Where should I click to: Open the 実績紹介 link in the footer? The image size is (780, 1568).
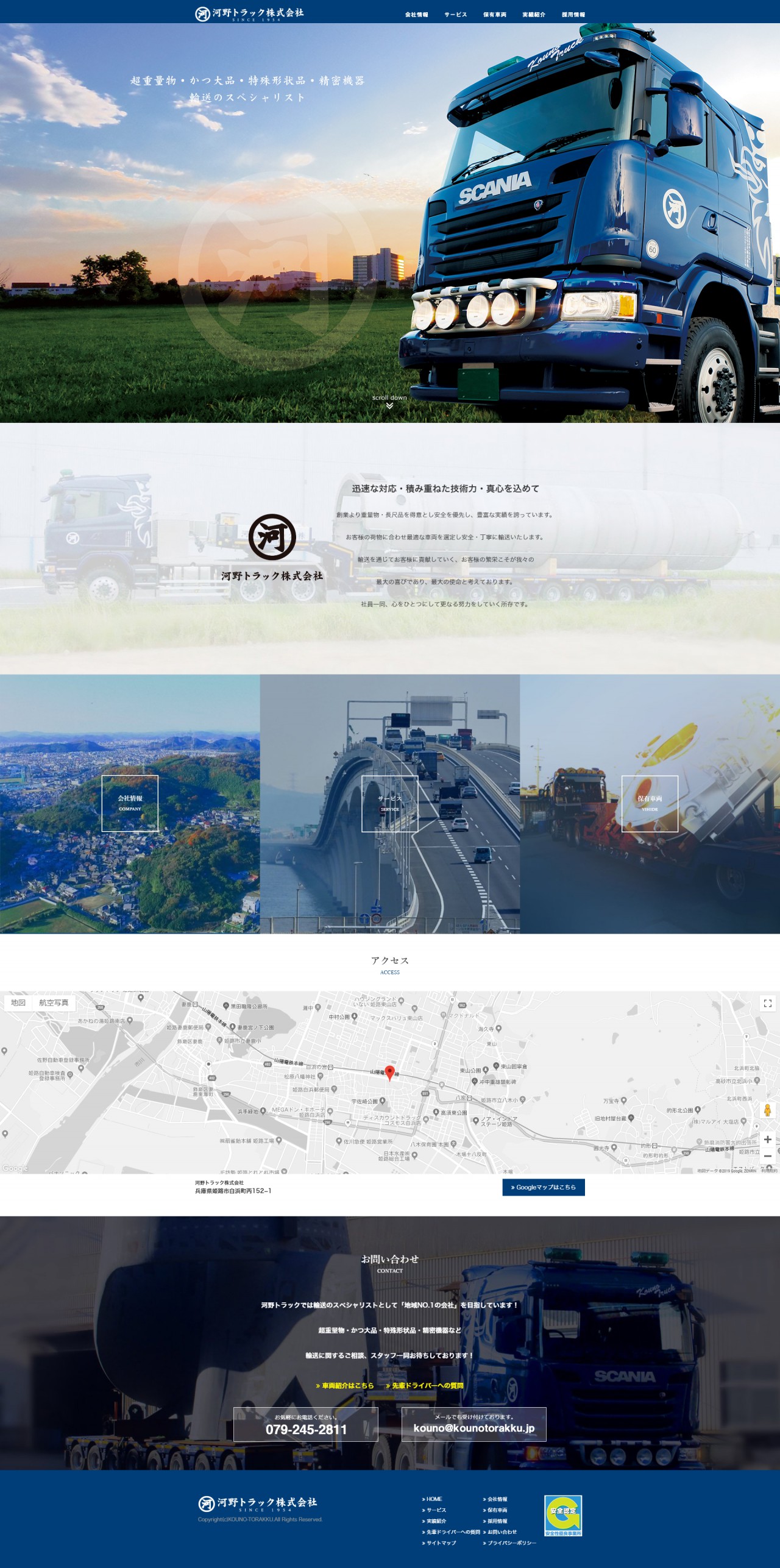tap(434, 1520)
